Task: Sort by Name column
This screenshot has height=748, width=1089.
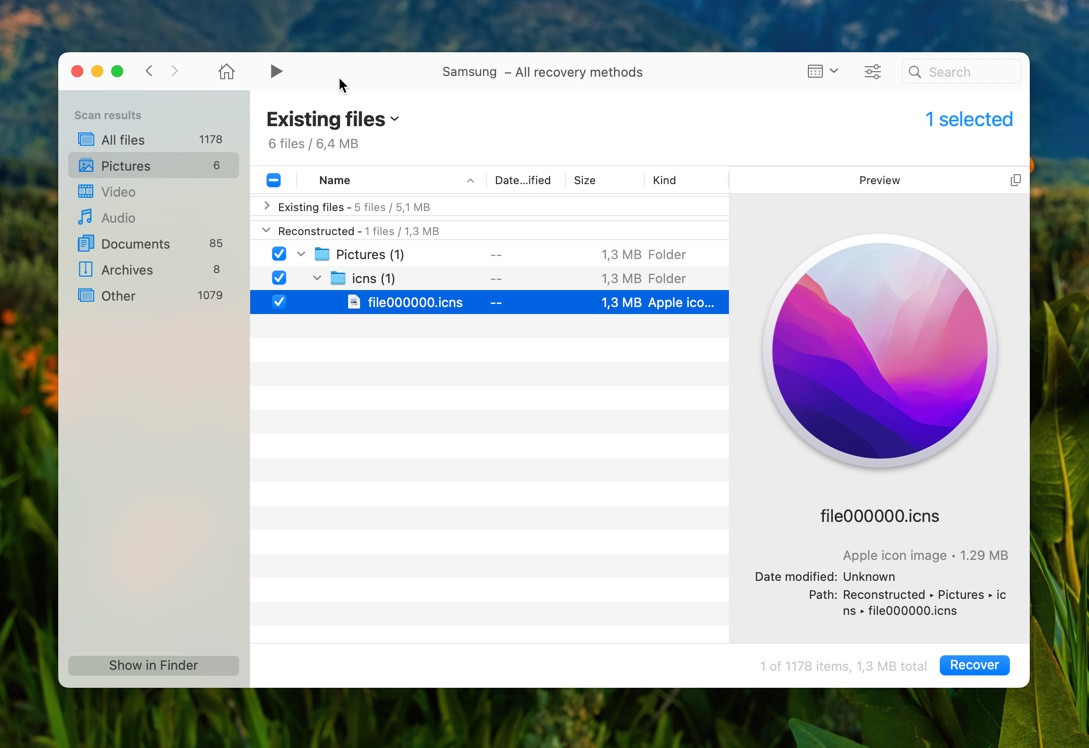Action: pyautogui.click(x=334, y=181)
